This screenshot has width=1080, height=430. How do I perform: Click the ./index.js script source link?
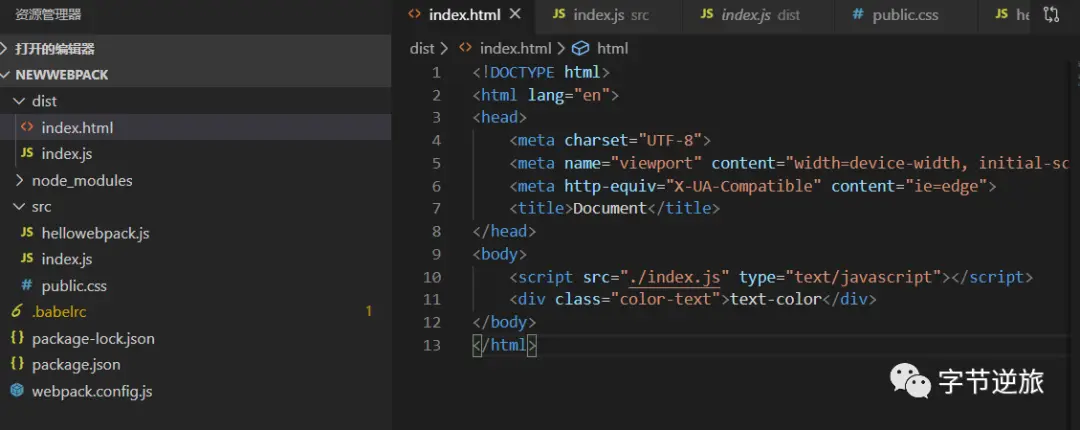pyautogui.click(x=674, y=277)
